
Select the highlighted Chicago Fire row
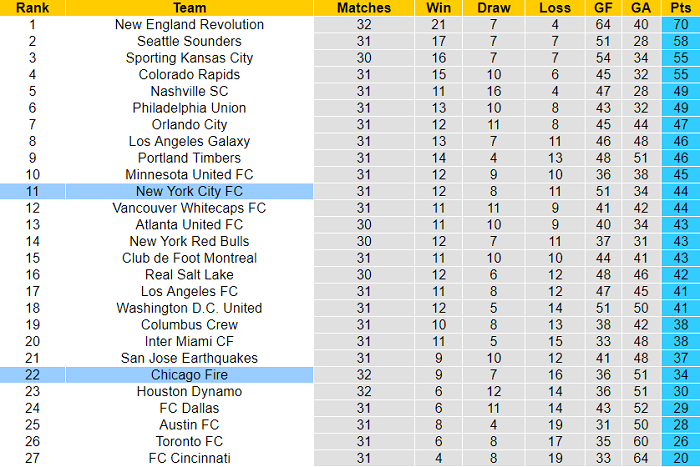tap(350, 375)
